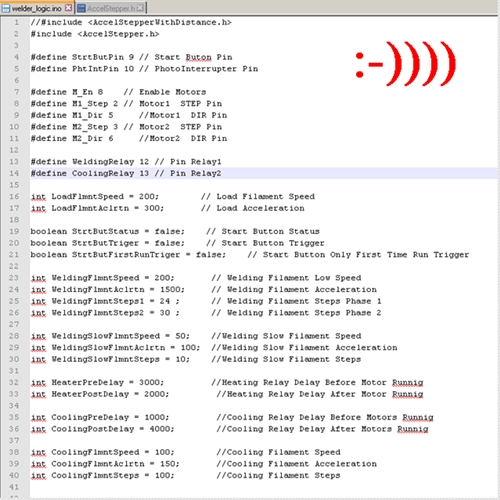Click on 'StrtButTriger' variable

coord(105,243)
